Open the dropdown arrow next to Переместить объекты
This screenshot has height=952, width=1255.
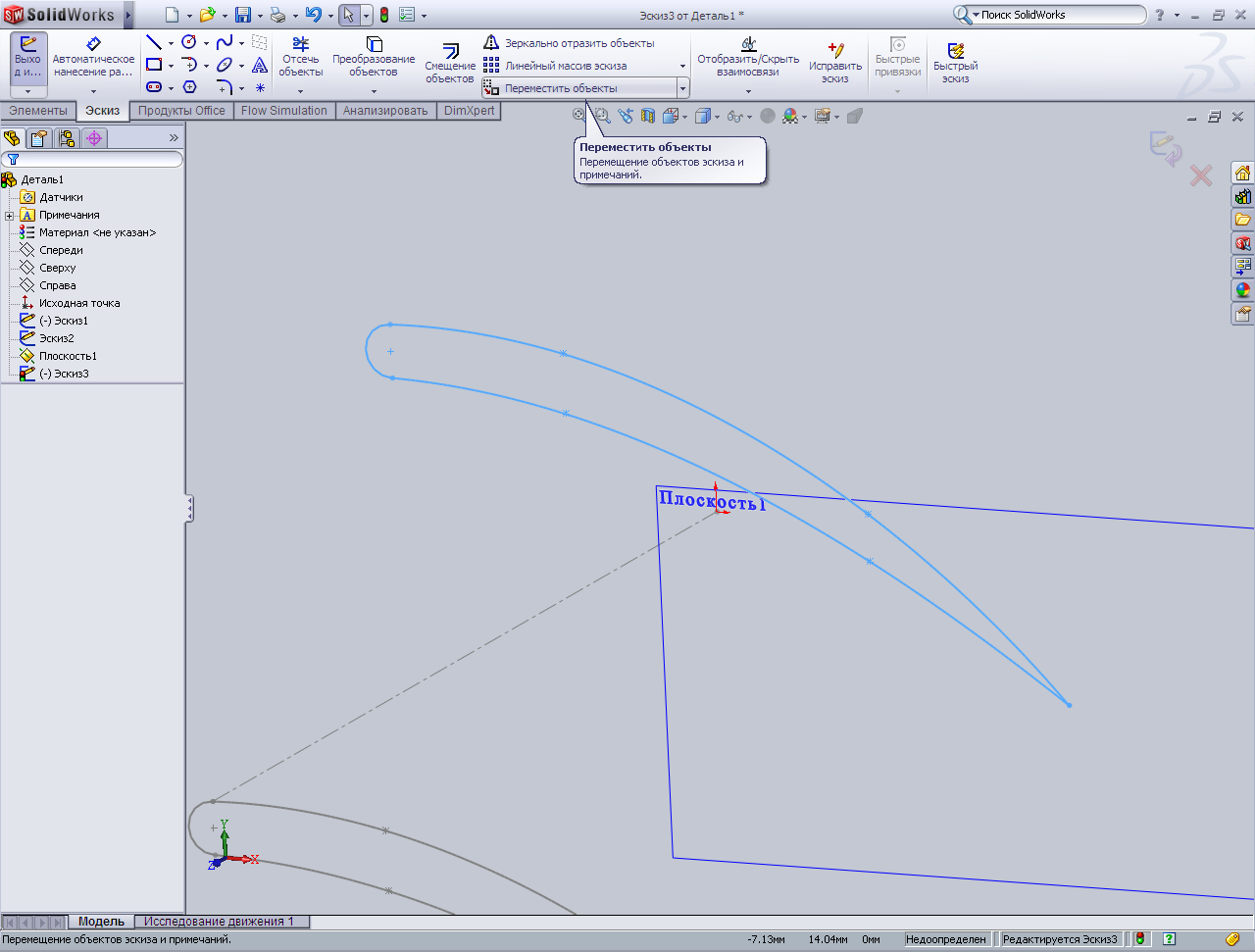tap(683, 88)
